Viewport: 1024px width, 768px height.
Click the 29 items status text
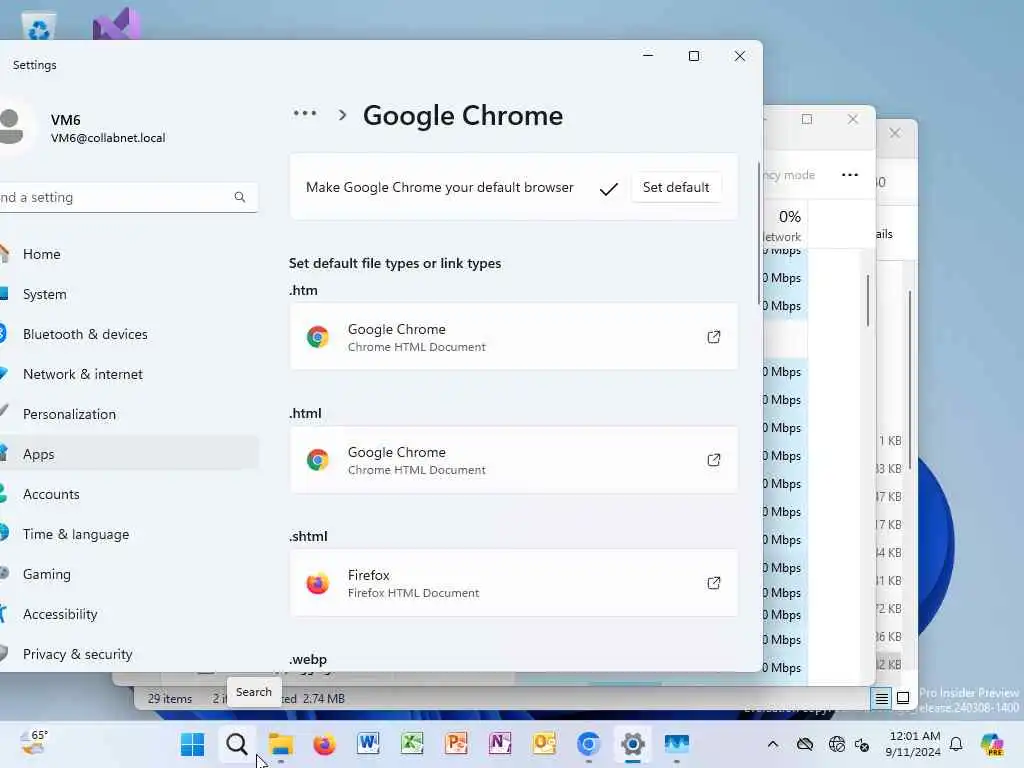pyautogui.click(x=170, y=699)
